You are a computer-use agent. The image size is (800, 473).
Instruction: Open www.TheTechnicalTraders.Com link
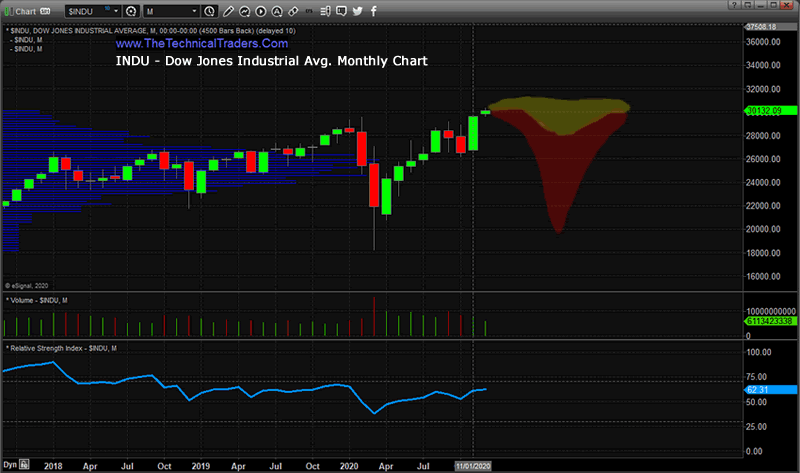click(x=202, y=44)
